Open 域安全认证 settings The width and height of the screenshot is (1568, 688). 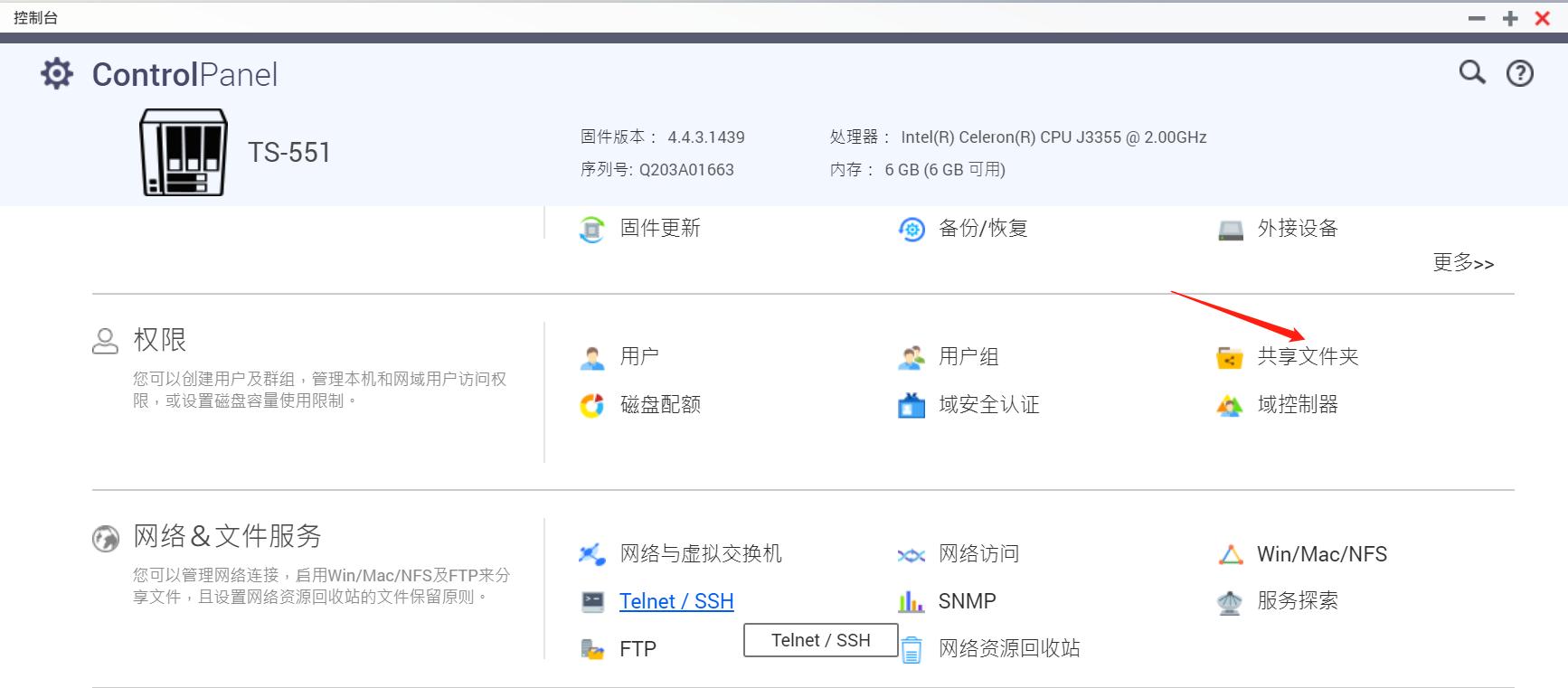click(989, 404)
